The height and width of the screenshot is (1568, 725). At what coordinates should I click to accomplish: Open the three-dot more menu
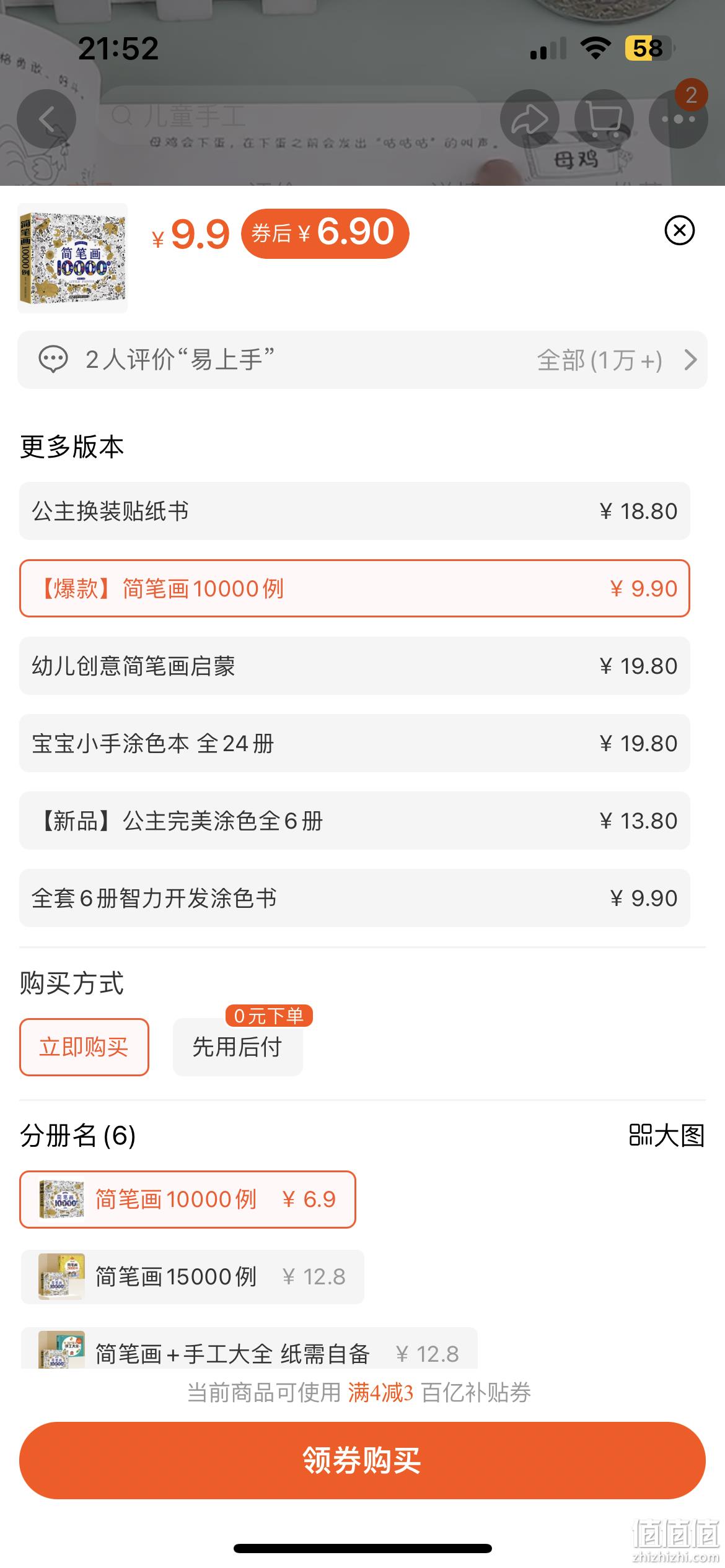click(x=679, y=119)
